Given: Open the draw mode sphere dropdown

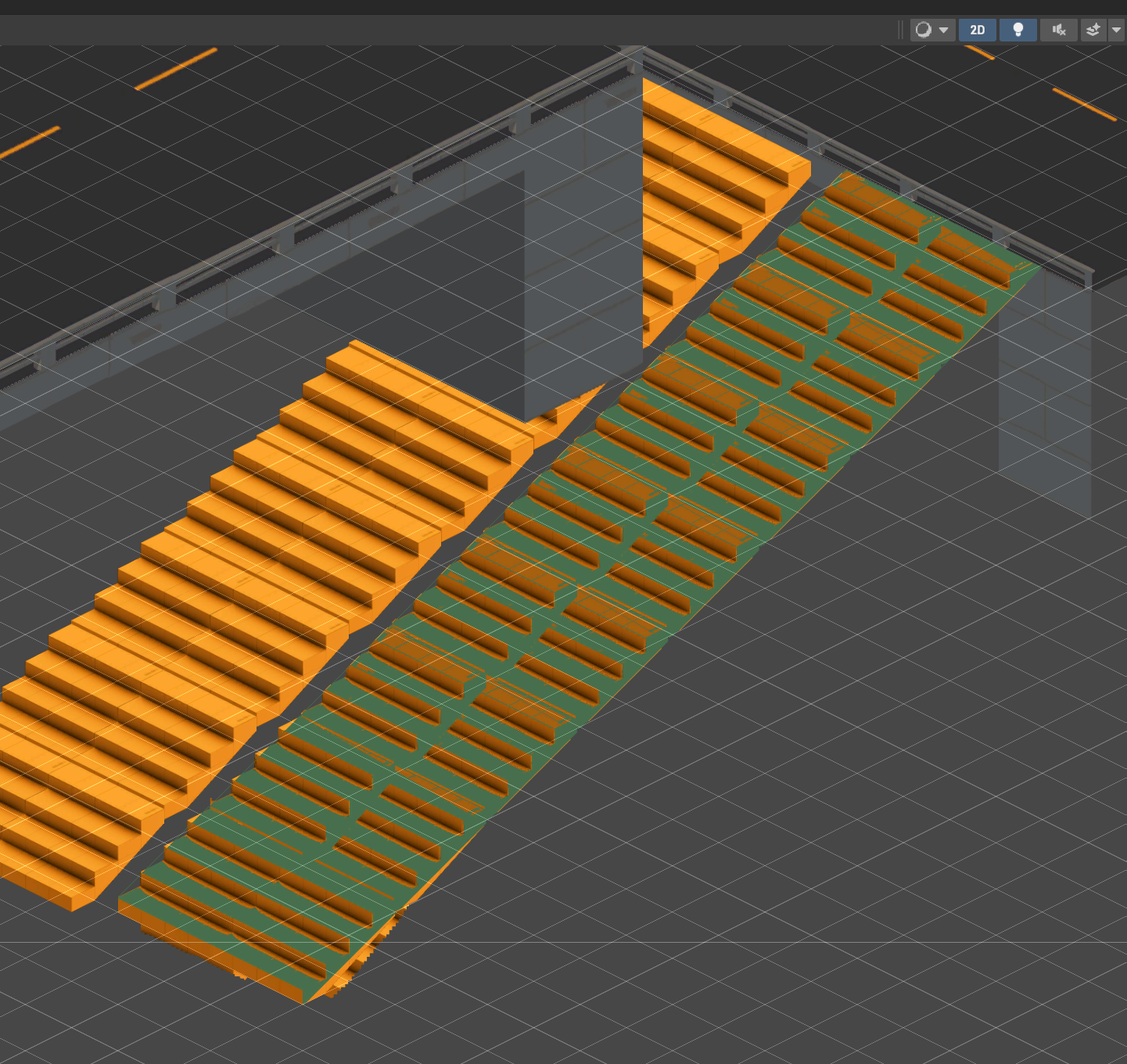Looking at the screenshot, I should click(932, 30).
